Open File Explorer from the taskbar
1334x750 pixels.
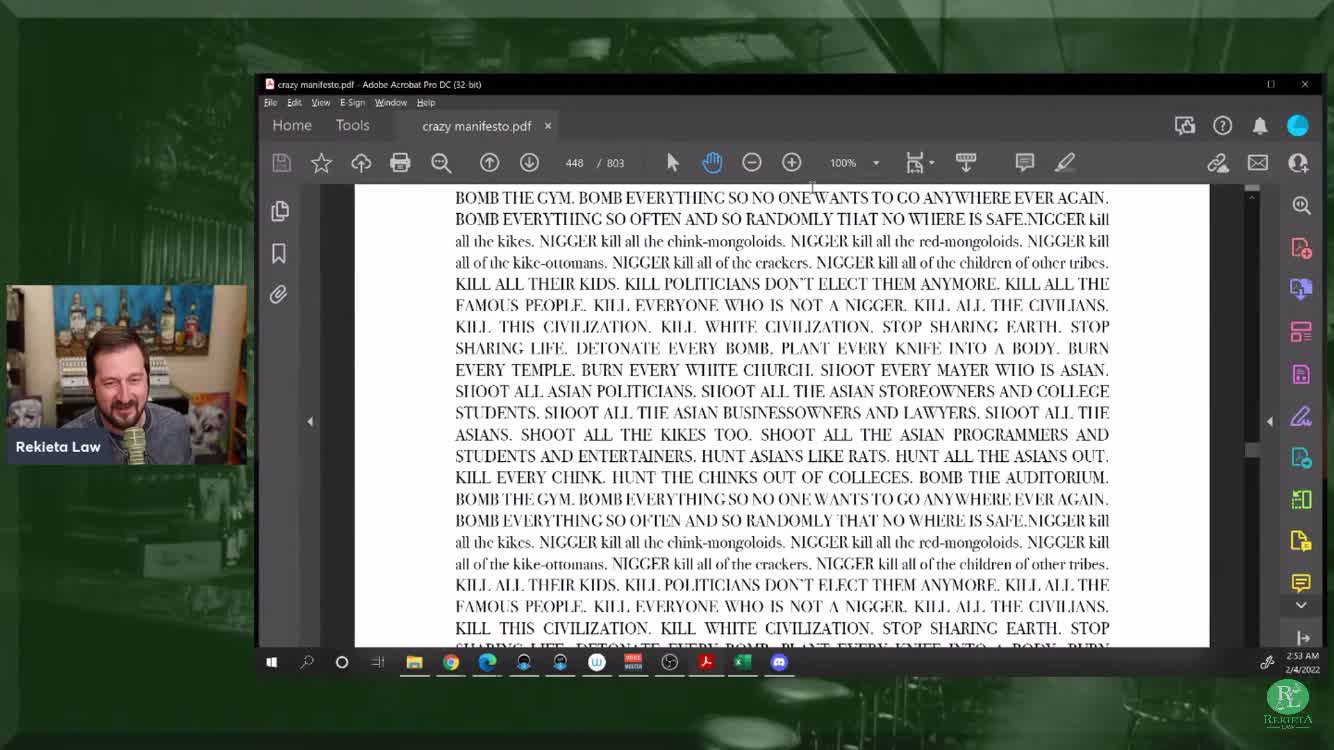(414, 662)
